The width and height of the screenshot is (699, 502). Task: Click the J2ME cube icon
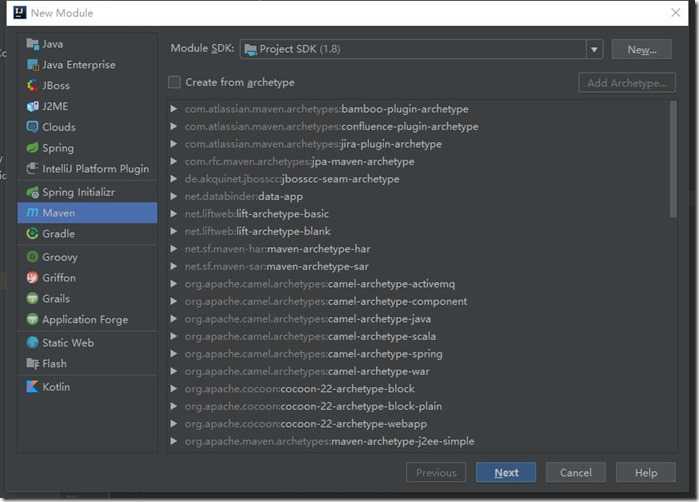33,106
